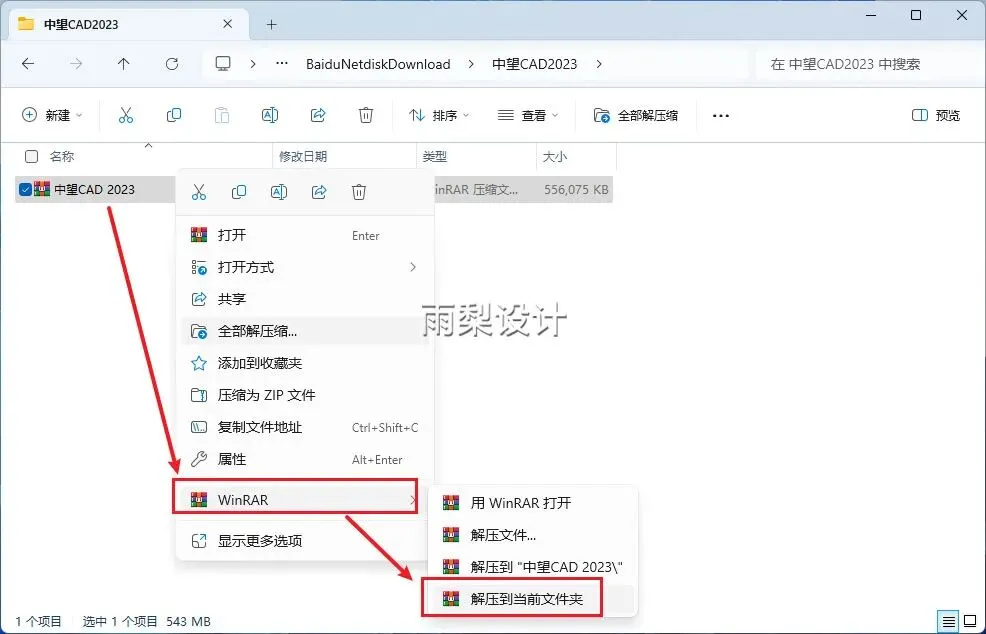
Task: Choose 显示更多选项
Action: pos(305,540)
